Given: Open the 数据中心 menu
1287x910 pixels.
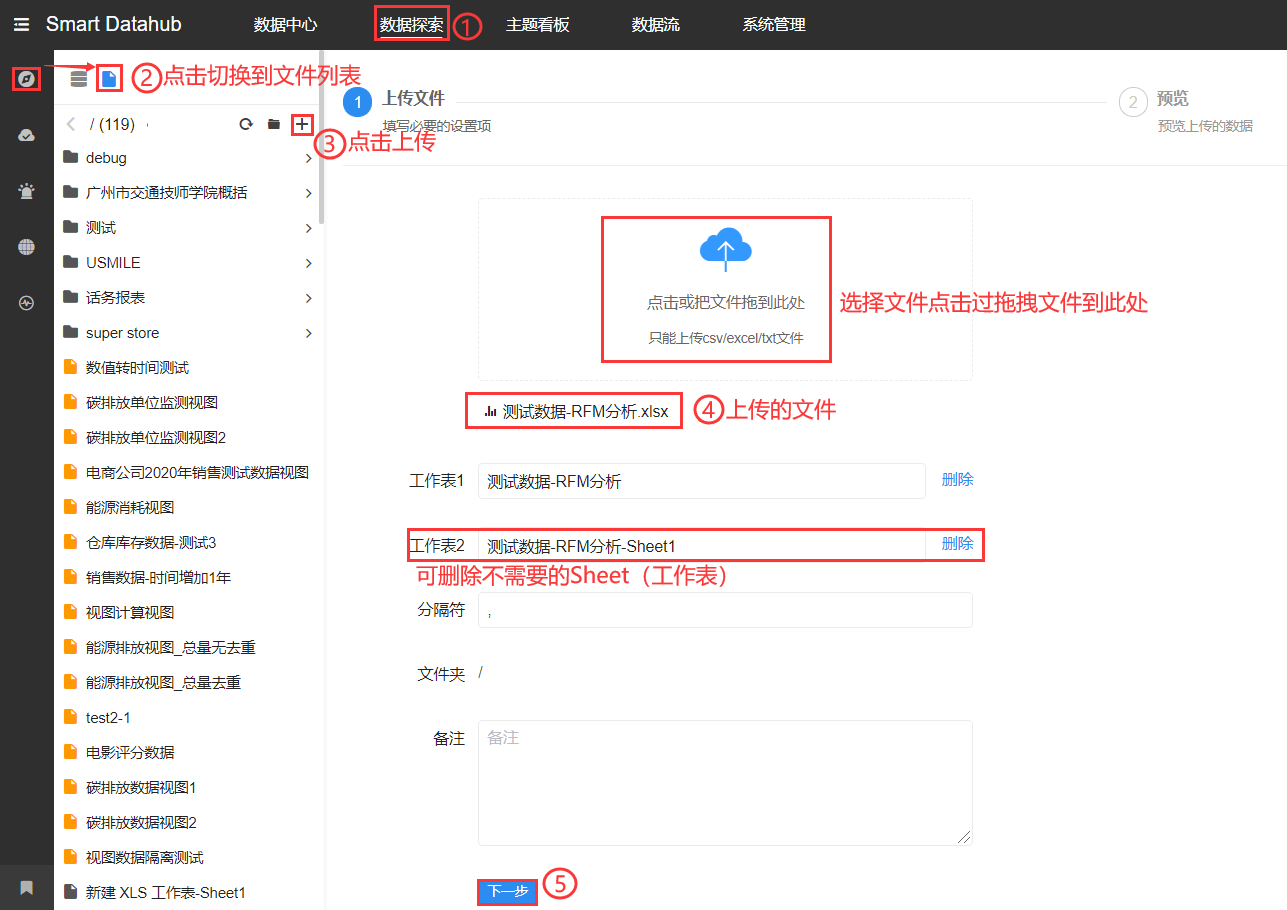Looking at the screenshot, I should (x=285, y=24).
